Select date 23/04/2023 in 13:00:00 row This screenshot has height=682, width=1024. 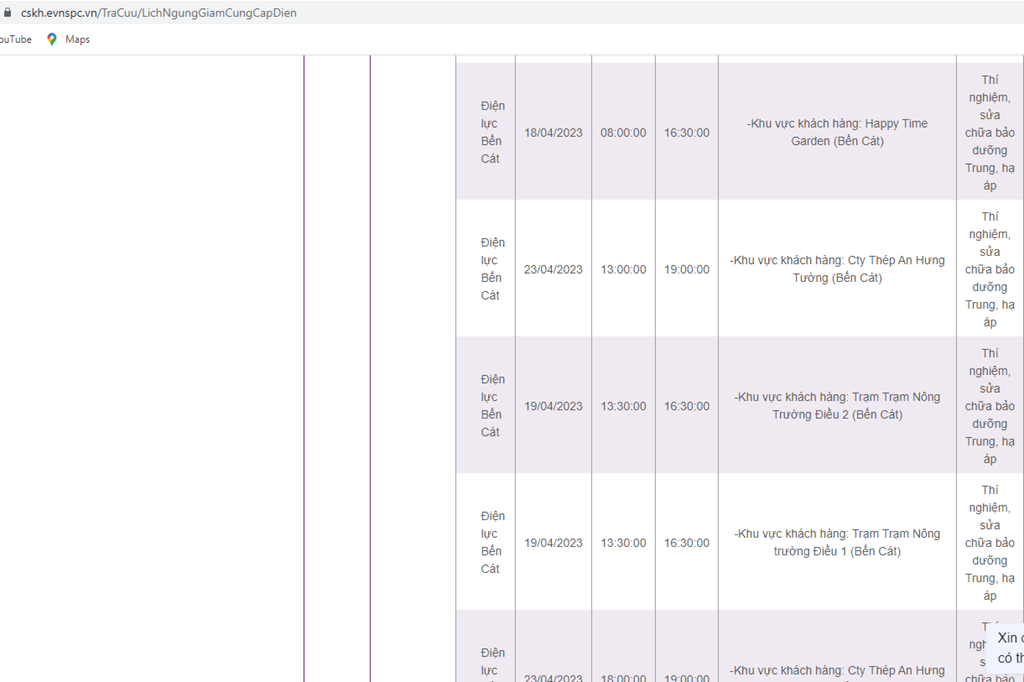coord(553,269)
